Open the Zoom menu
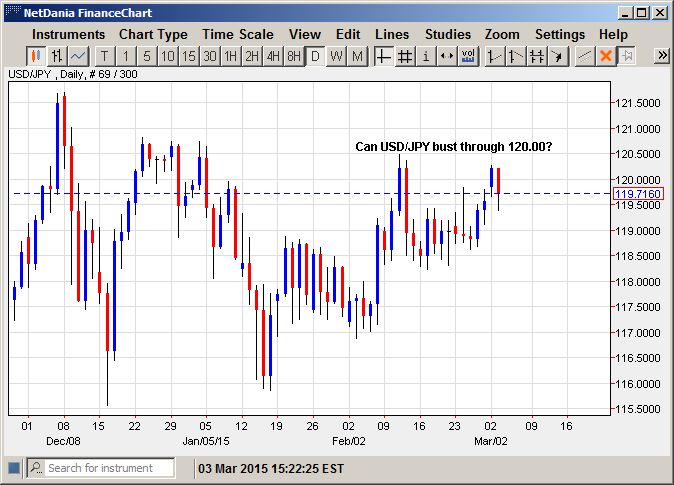This screenshot has height=485, width=674. (502, 34)
